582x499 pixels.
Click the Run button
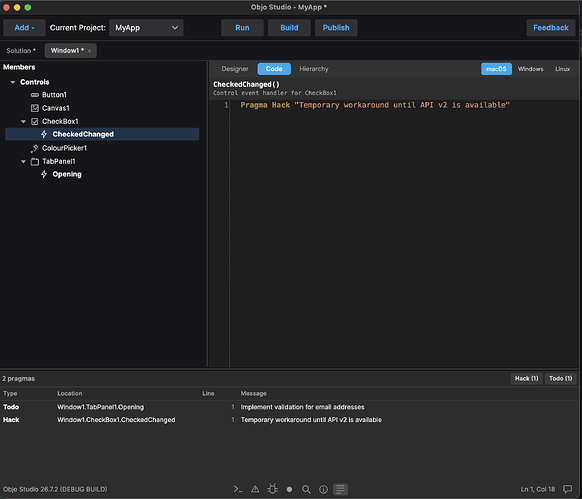242,28
